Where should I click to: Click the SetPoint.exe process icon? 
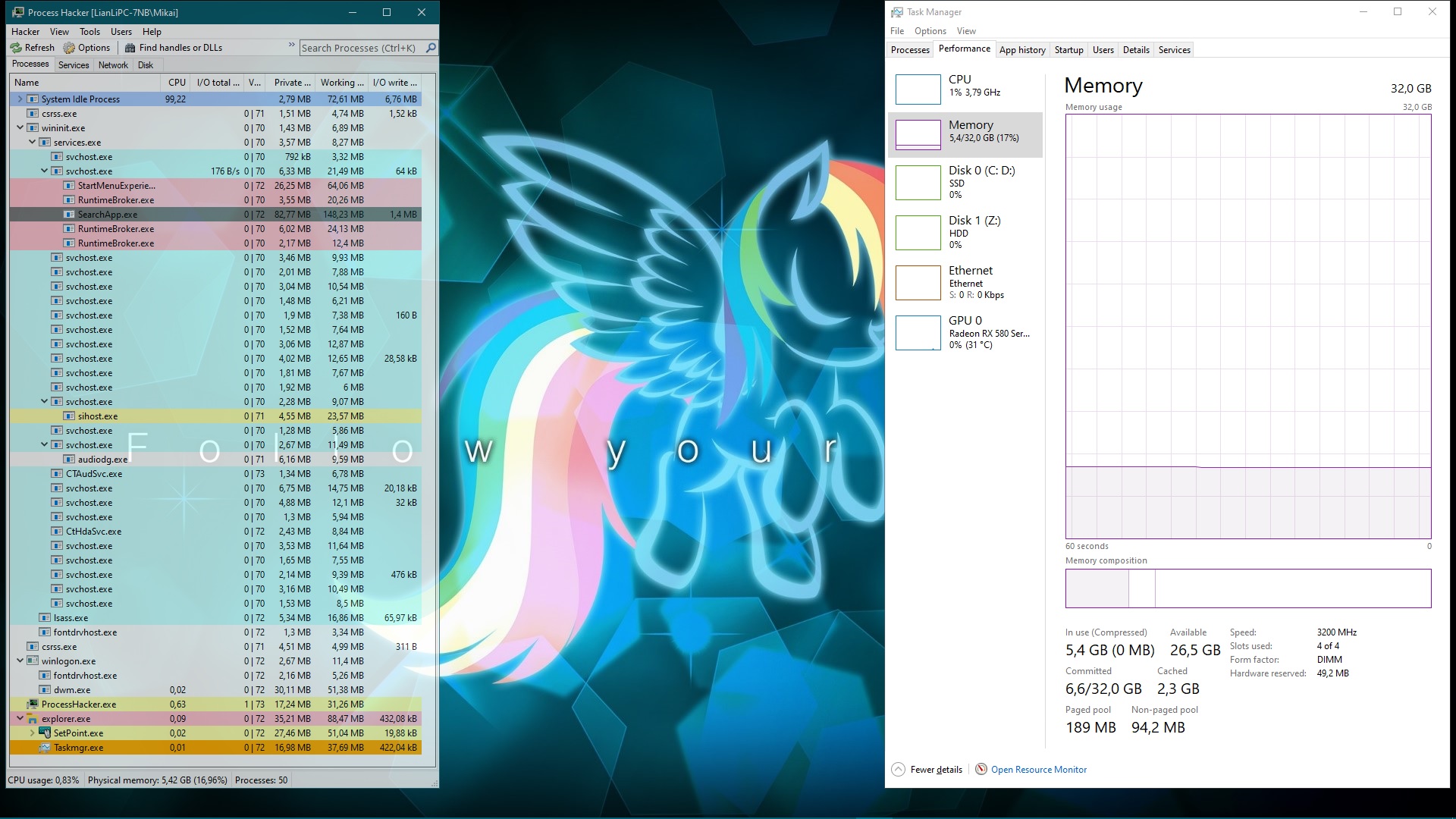45,733
